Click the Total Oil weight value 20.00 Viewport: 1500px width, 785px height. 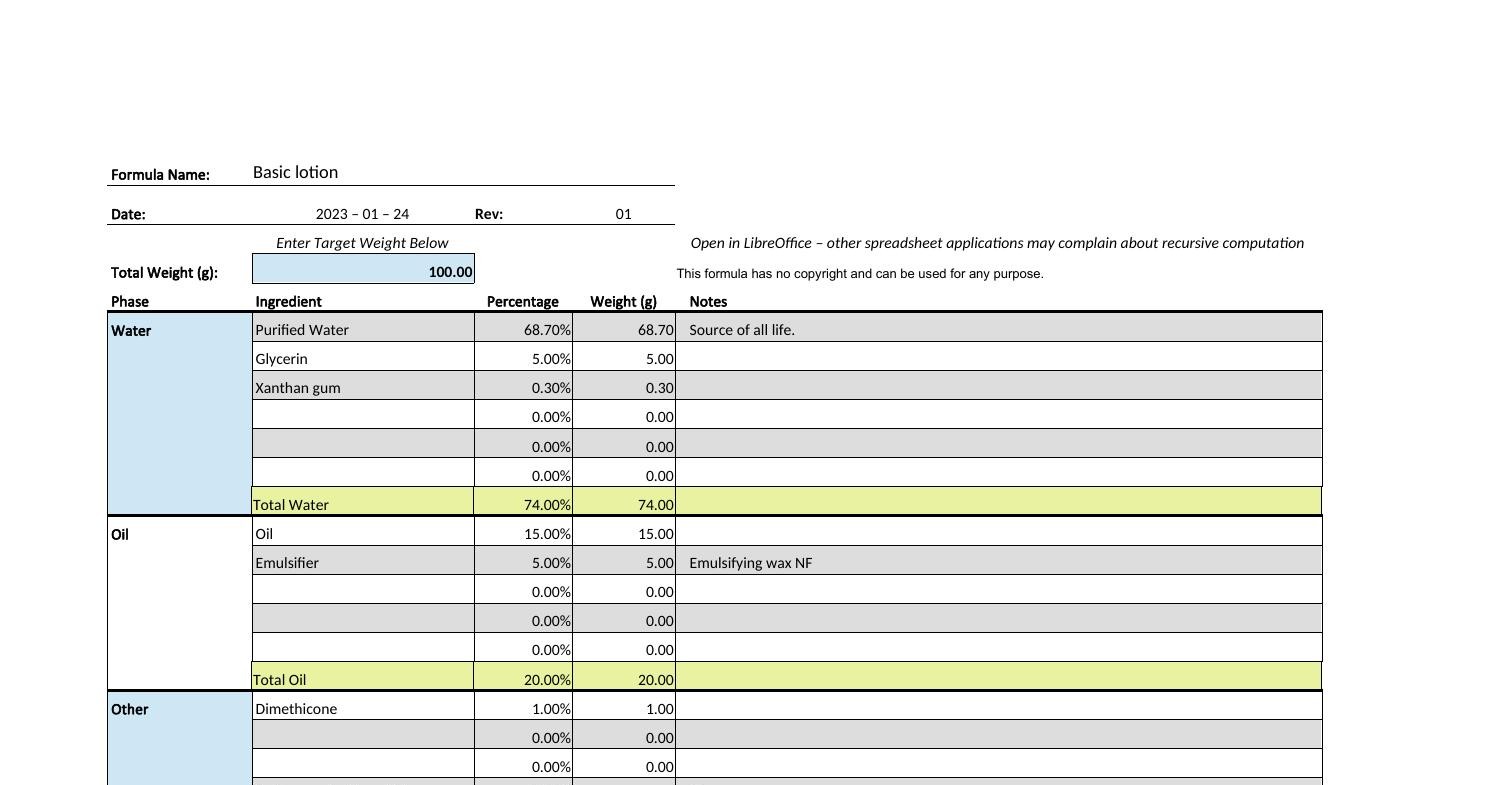(x=625, y=679)
